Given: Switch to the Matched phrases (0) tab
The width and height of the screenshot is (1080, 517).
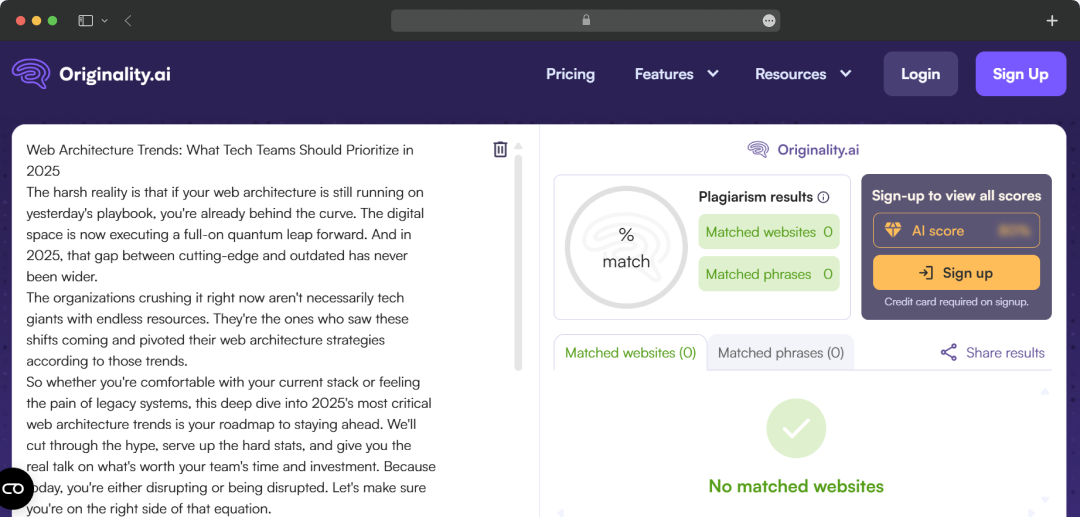Looking at the screenshot, I should click(x=781, y=352).
